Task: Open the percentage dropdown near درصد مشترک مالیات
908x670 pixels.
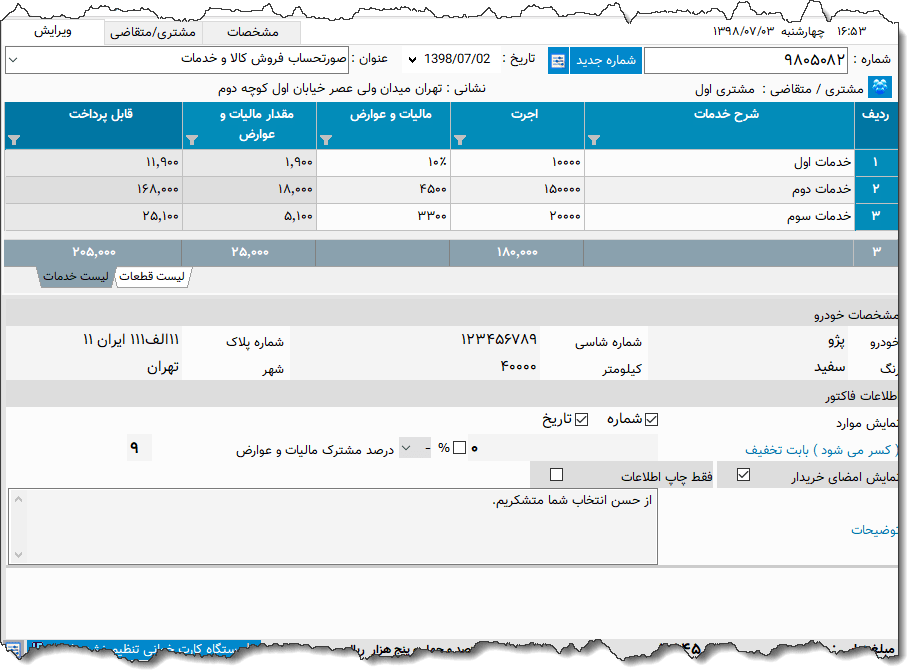Action: tap(406, 447)
